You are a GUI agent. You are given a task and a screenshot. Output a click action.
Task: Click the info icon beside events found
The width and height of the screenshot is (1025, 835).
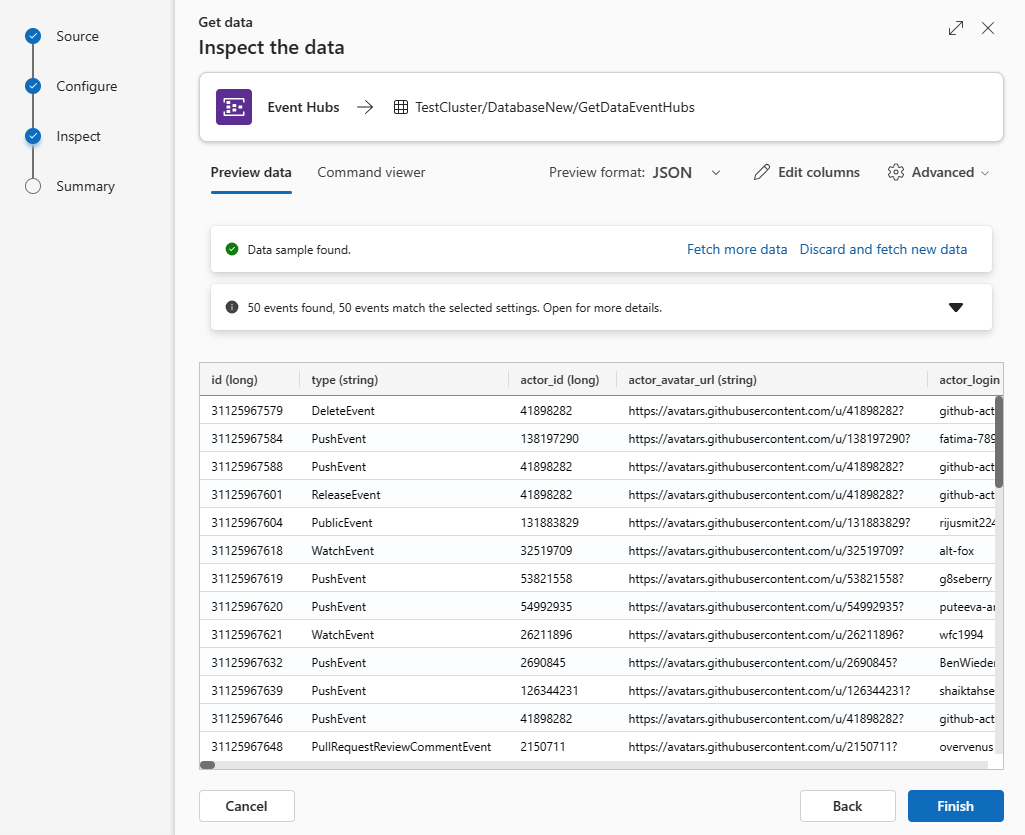tap(232, 307)
